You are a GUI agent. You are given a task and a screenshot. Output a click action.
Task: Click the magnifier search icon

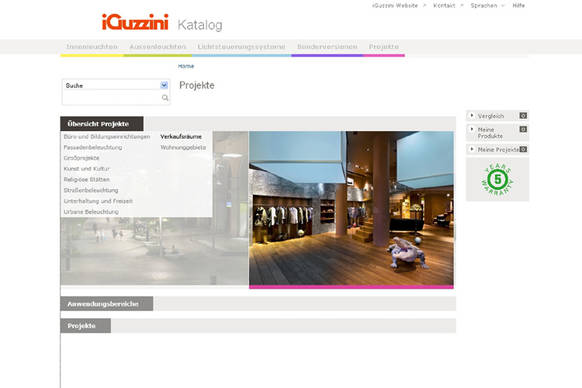[165, 98]
